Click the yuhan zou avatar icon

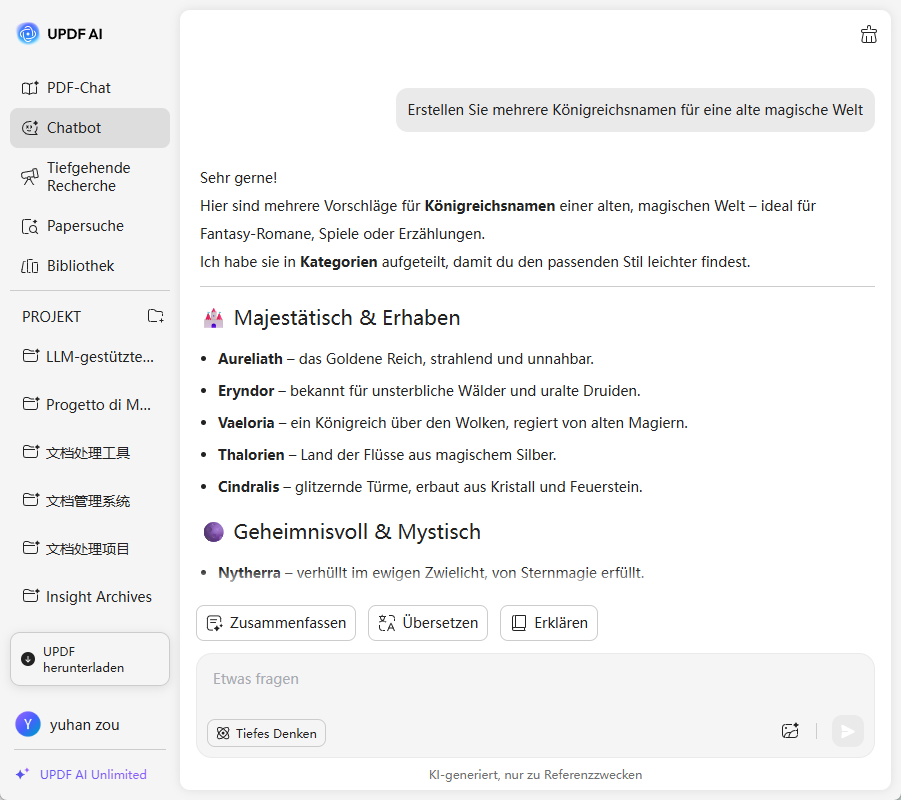[x=28, y=724]
